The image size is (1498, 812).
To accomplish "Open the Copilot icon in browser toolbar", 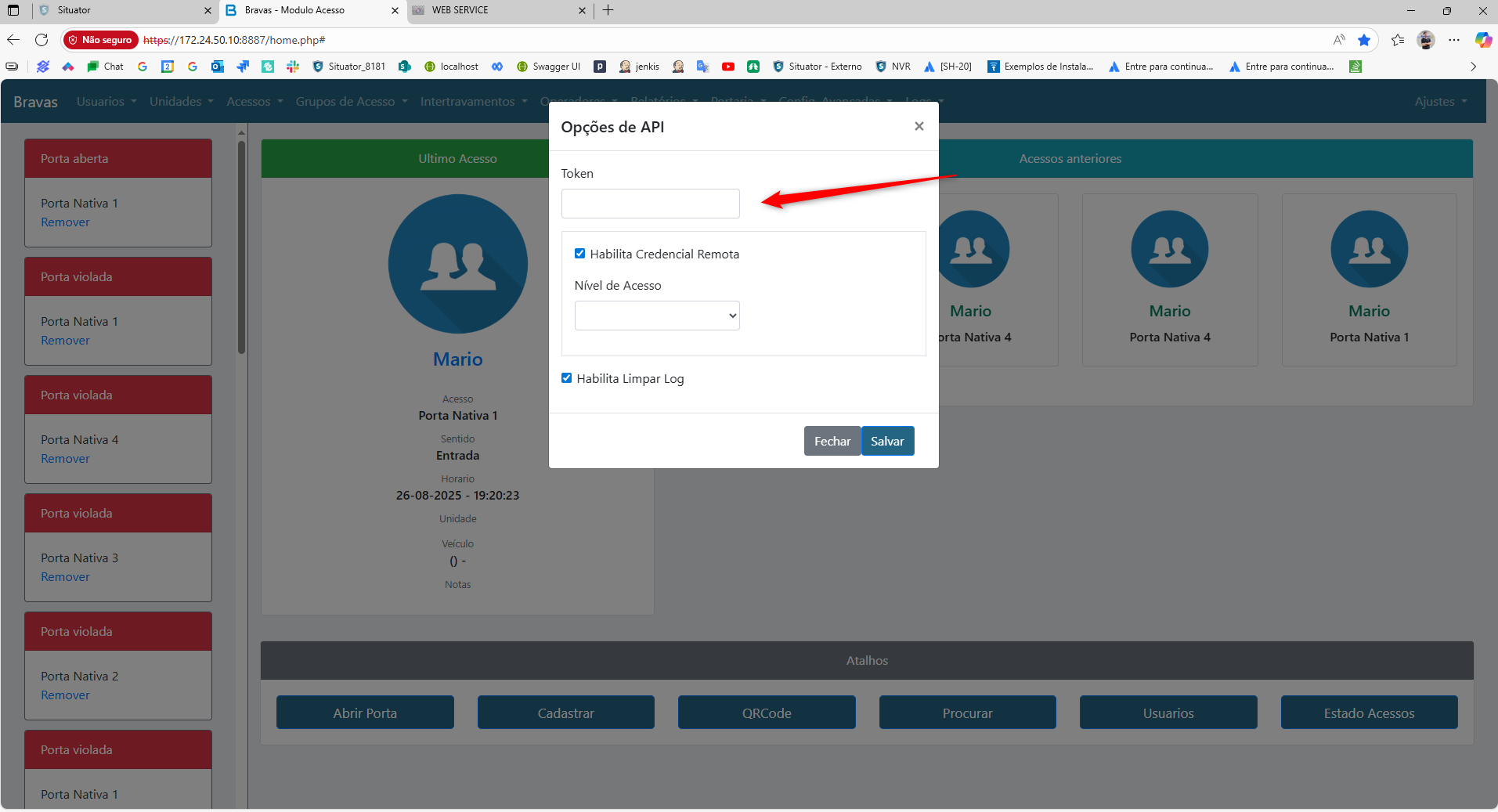I will tap(1482, 40).
